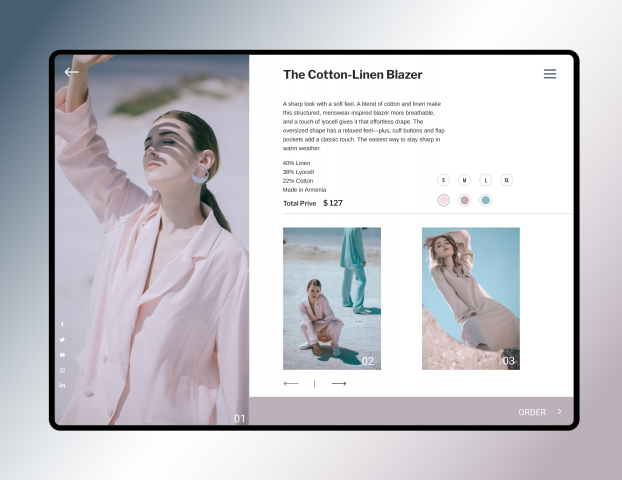Select size S
The width and height of the screenshot is (622, 480).
pyautogui.click(x=443, y=180)
